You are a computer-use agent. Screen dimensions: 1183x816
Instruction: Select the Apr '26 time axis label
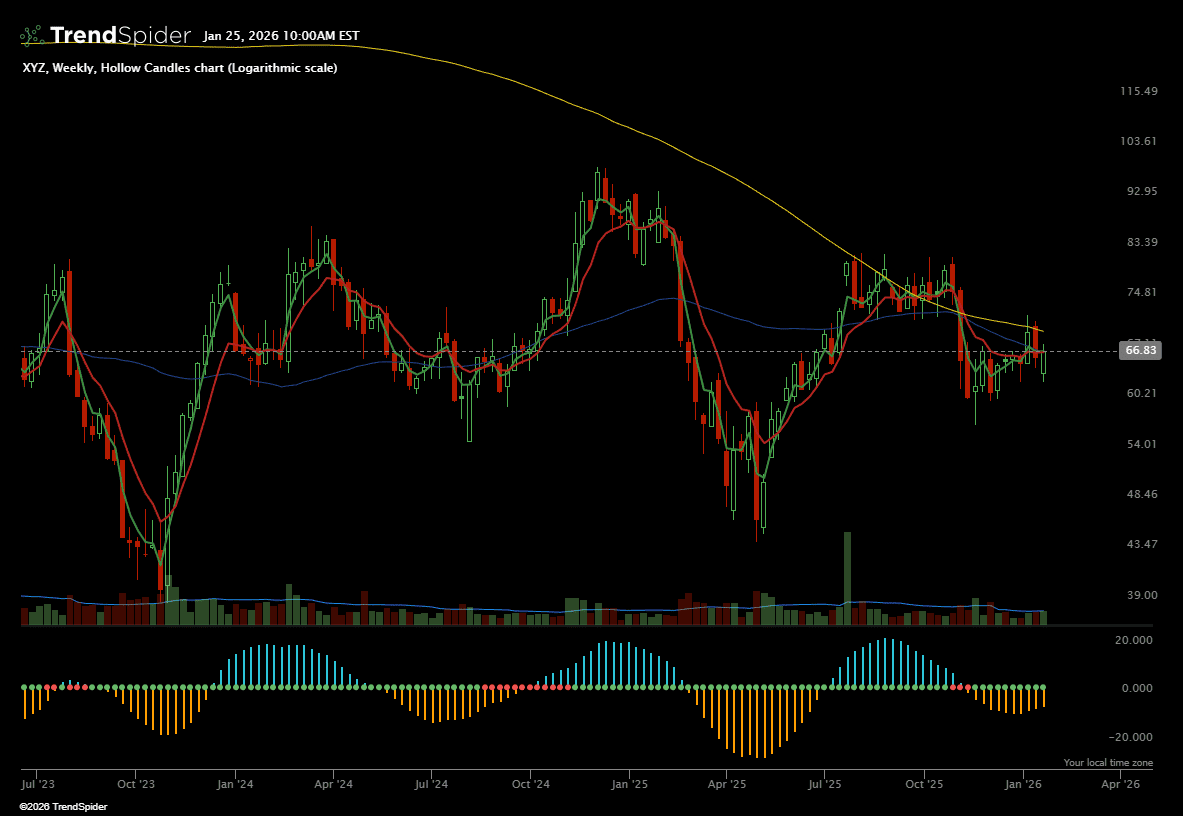click(x=1121, y=785)
